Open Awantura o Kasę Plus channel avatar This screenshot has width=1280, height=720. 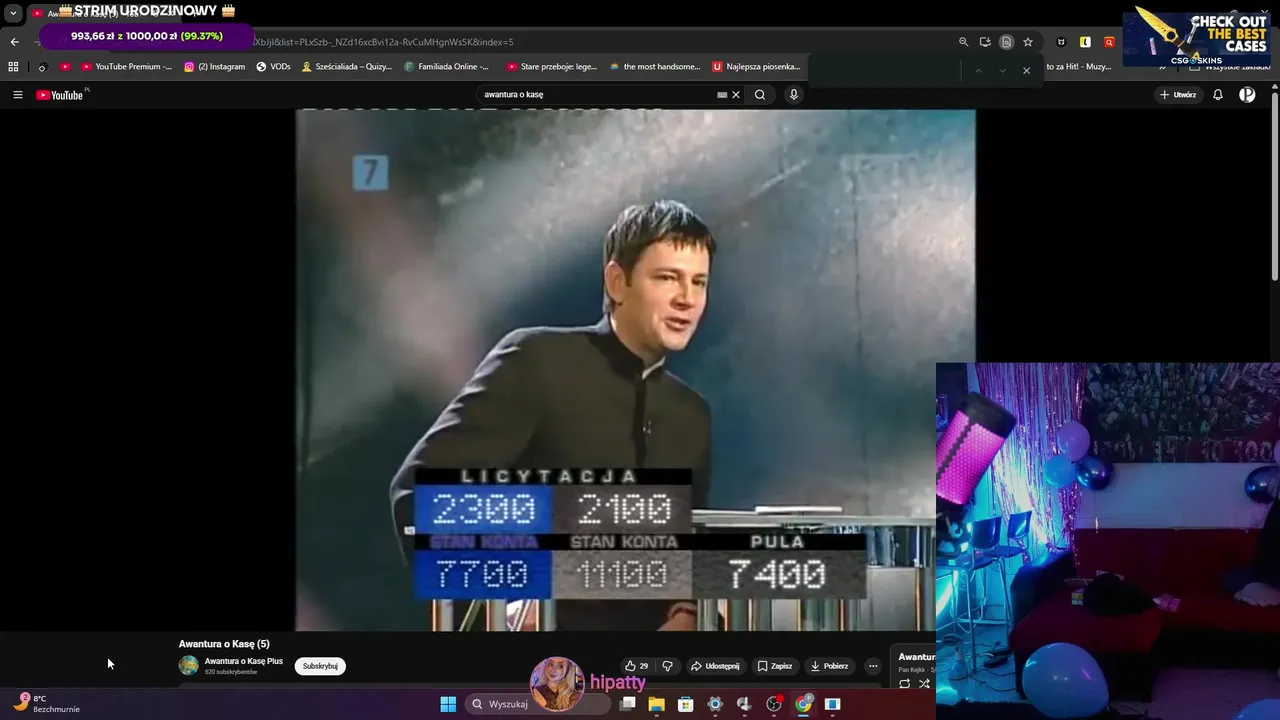[x=189, y=666]
